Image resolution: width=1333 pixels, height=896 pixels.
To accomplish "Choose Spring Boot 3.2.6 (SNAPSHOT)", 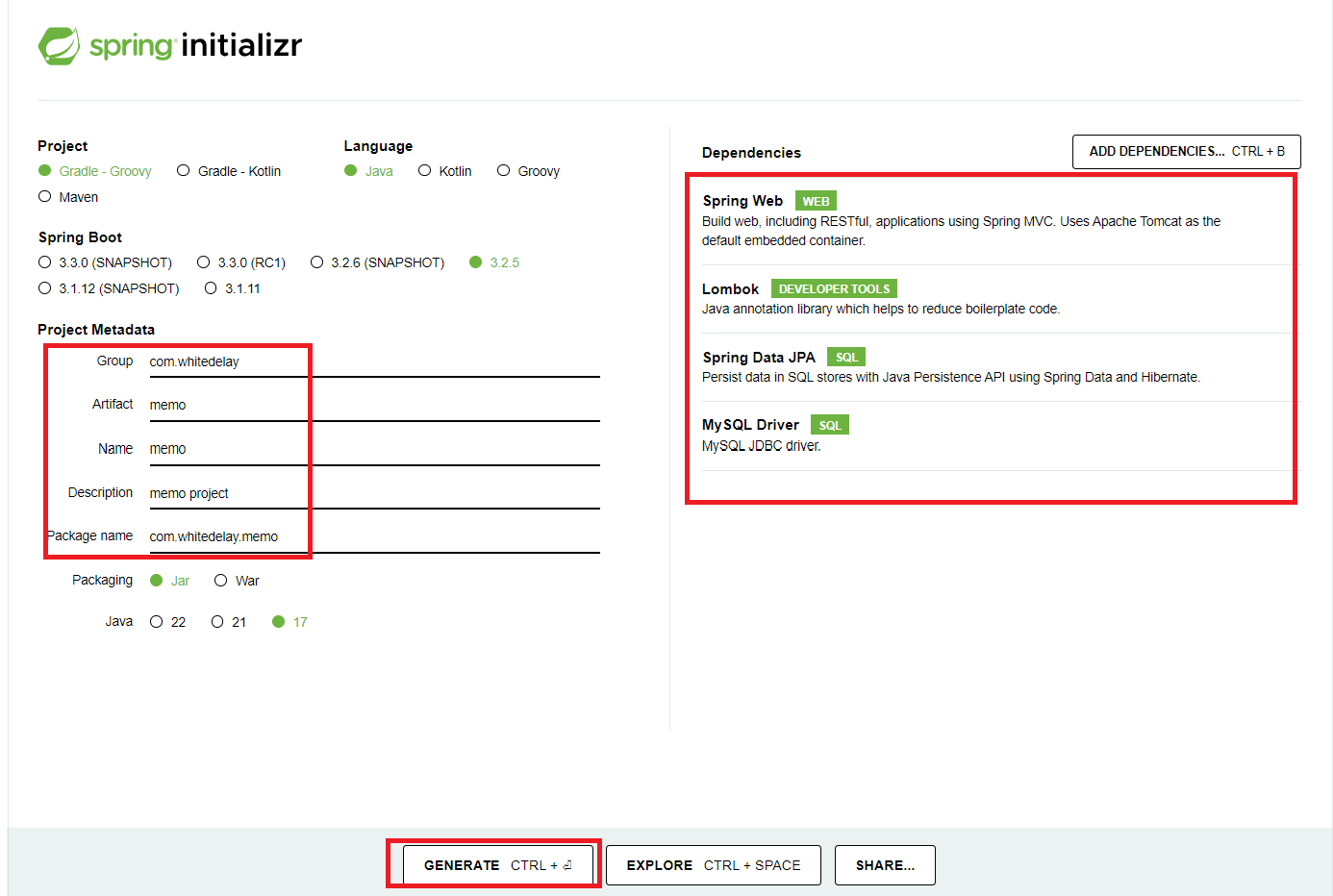I will [x=377, y=262].
